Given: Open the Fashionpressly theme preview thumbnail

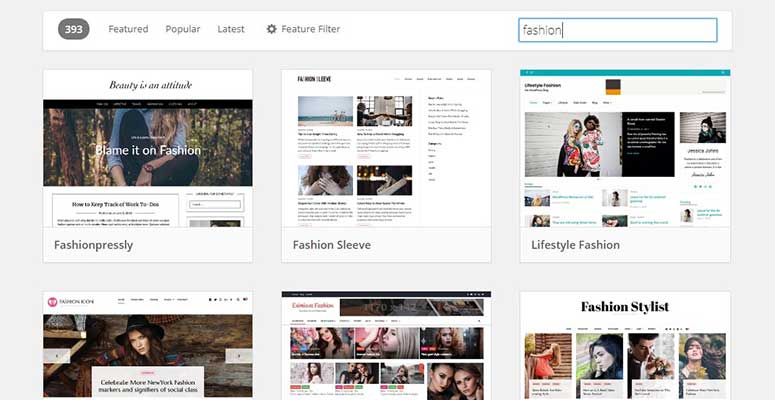Looking at the screenshot, I should coord(148,148).
